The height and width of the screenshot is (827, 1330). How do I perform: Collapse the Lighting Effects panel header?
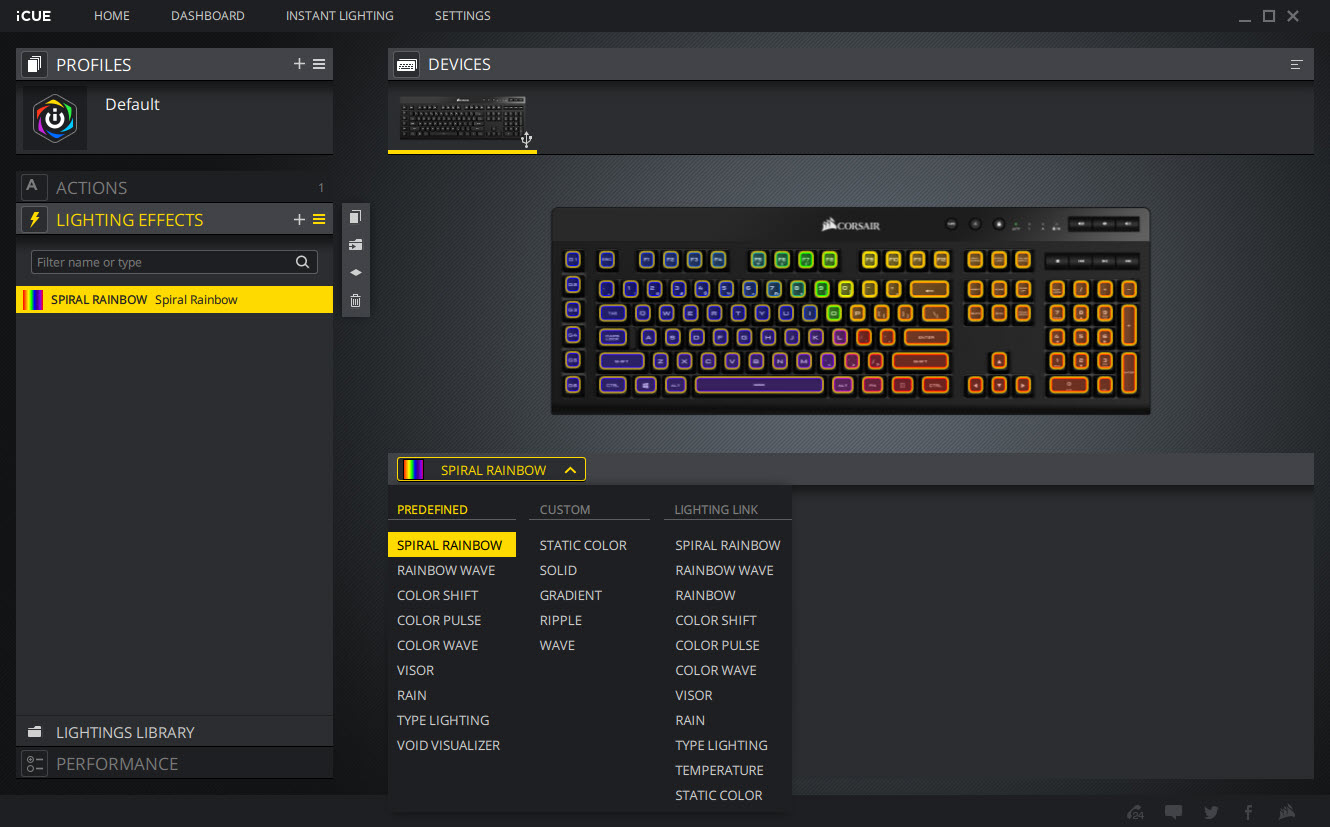click(x=174, y=219)
